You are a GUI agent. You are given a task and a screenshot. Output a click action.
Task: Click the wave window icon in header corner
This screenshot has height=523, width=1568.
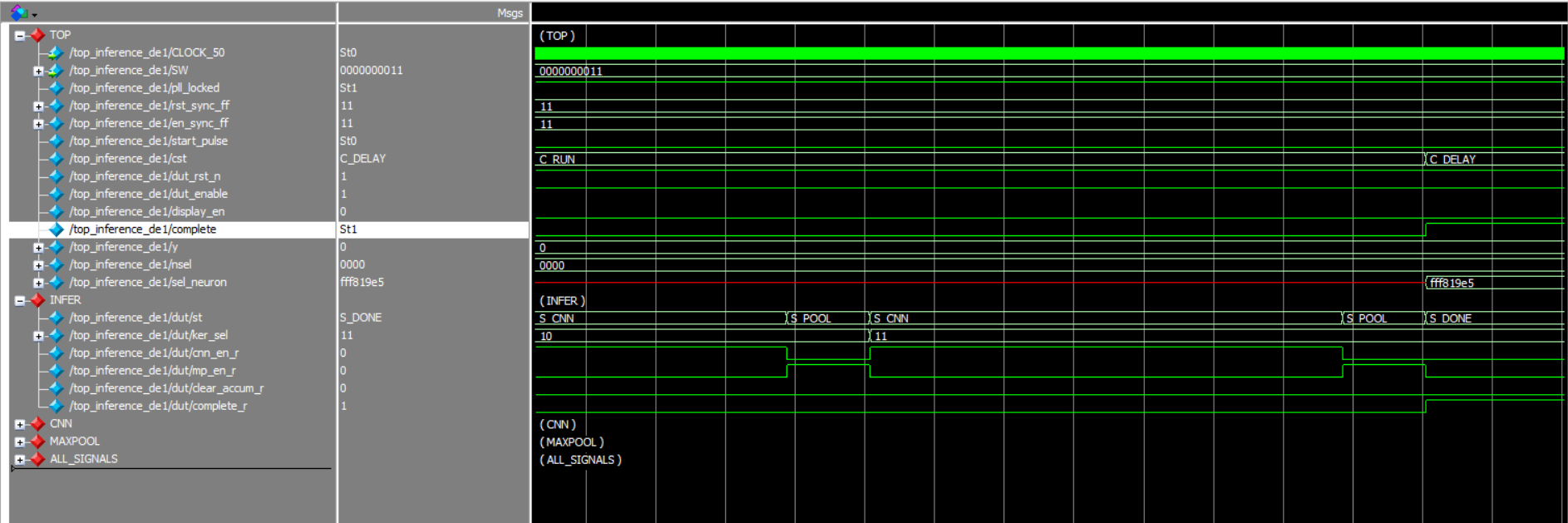(18, 12)
